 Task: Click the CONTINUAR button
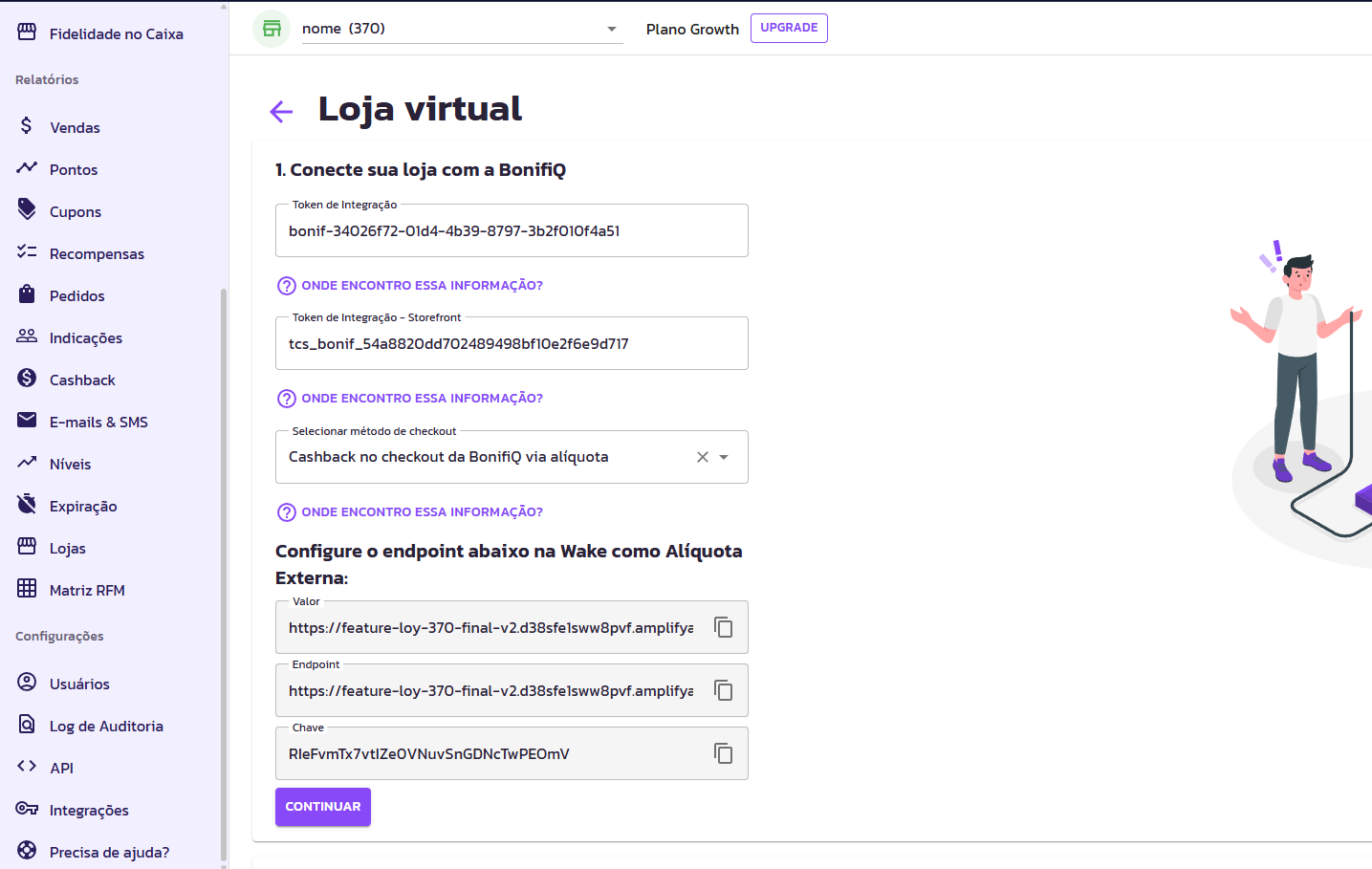[x=323, y=806]
